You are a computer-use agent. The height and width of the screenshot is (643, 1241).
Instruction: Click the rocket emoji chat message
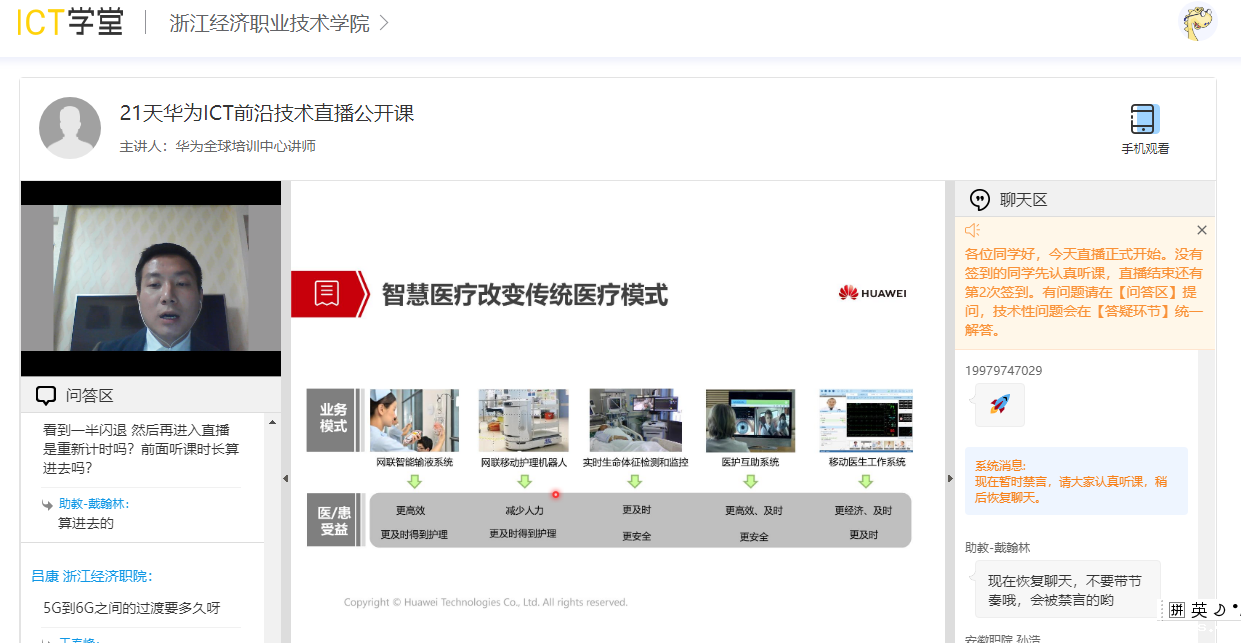(999, 404)
